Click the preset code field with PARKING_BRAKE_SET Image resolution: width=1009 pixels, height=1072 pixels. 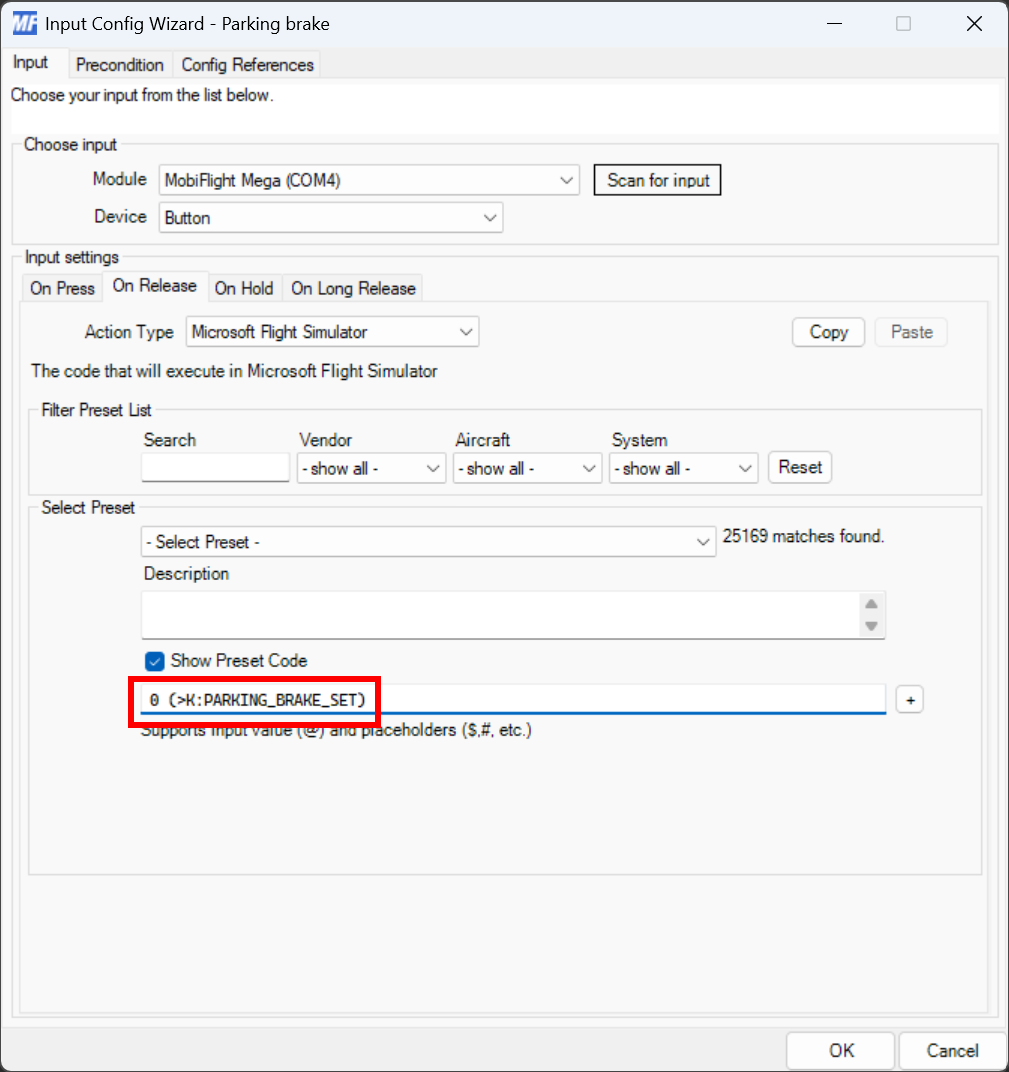point(513,699)
